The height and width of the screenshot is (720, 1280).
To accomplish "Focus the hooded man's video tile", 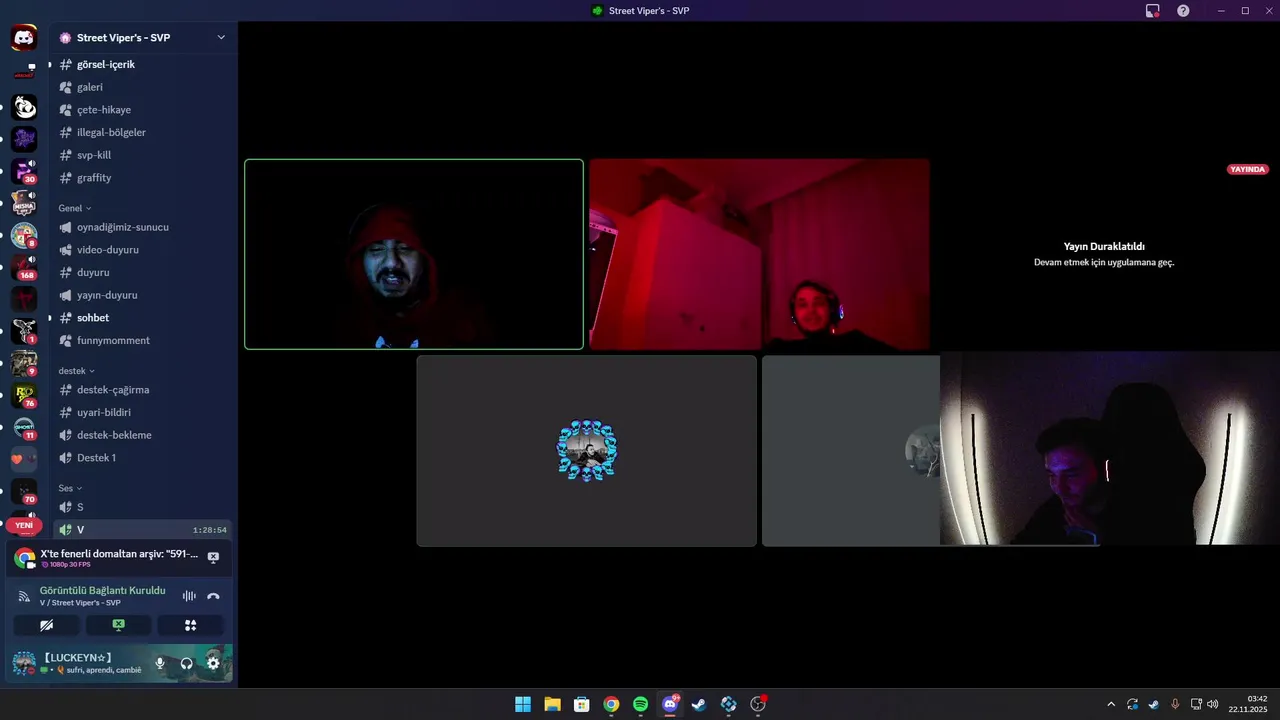I will (x=414, y=254).
